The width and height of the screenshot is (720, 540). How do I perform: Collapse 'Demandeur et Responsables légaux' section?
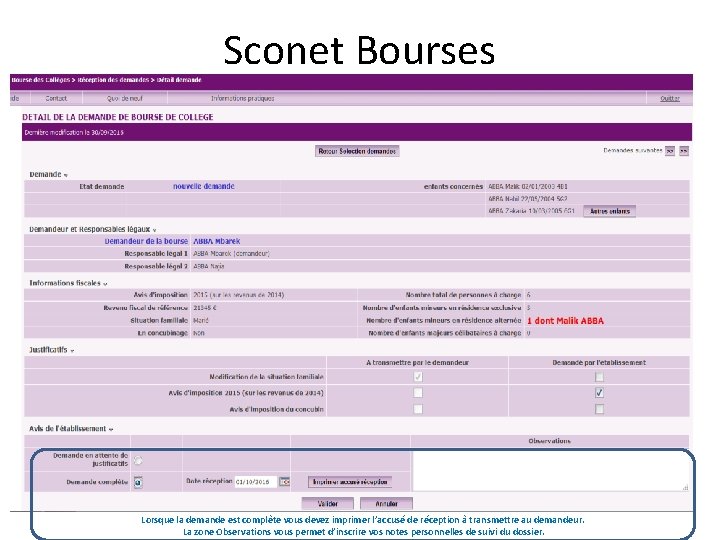click(x=154, y=230)
